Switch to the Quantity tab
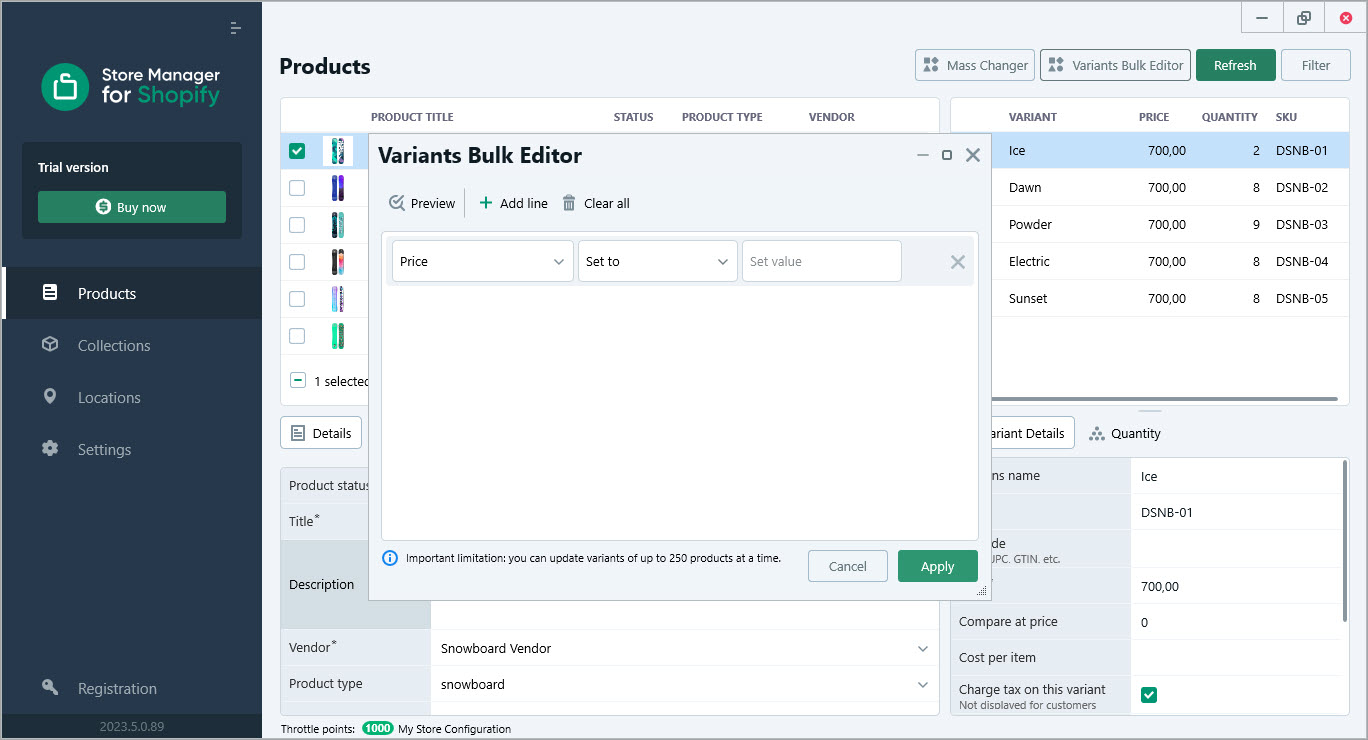Screen dimensions: 1368x740 tap(1125, 433)
